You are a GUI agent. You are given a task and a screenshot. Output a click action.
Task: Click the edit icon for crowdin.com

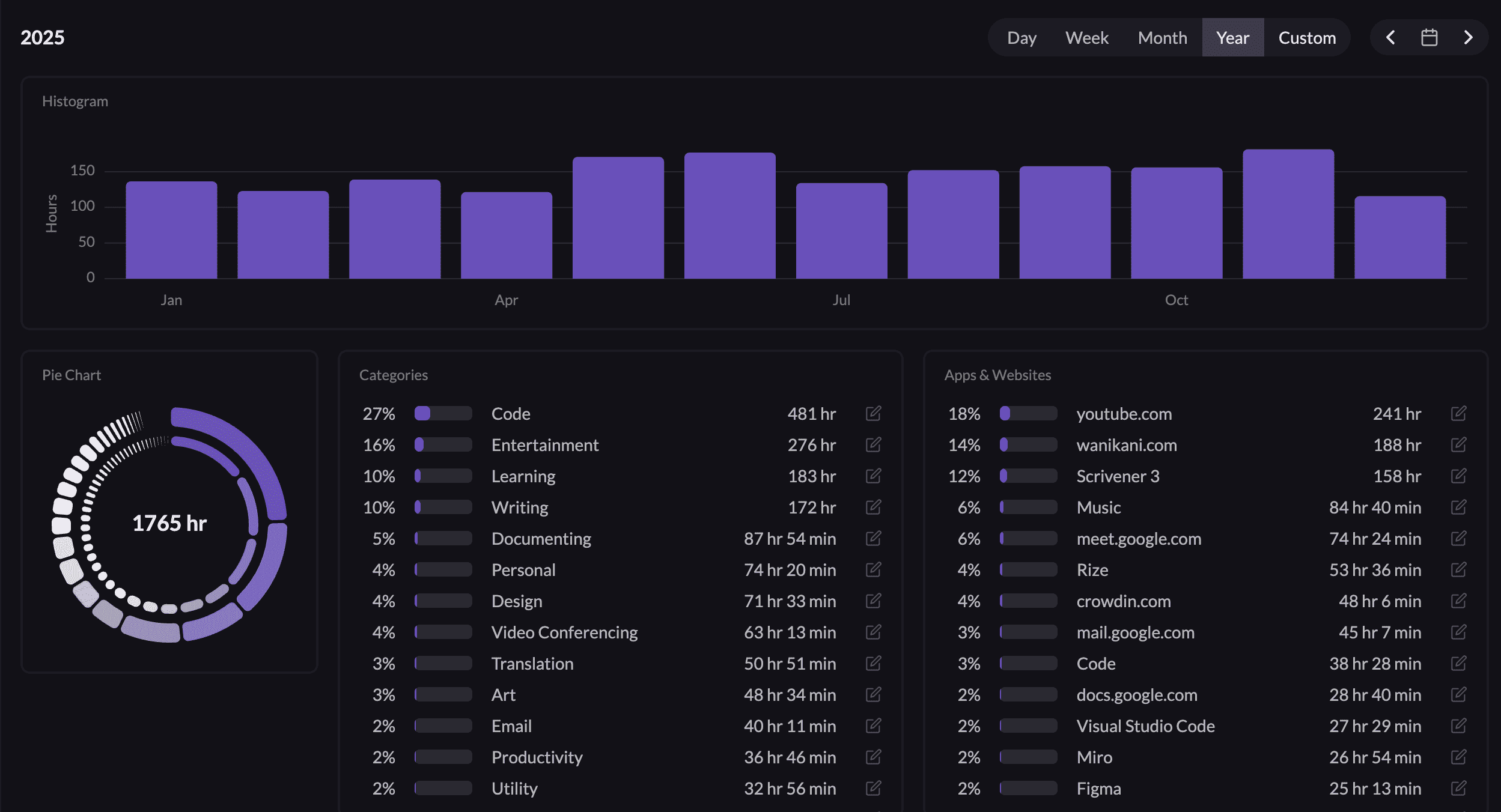1459,601
